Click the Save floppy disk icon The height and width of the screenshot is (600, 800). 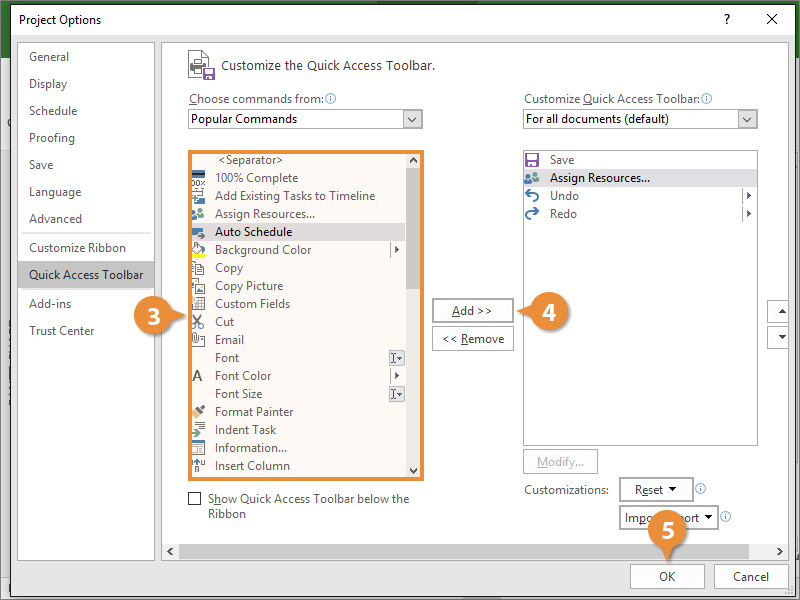click(x=532, y=160)
